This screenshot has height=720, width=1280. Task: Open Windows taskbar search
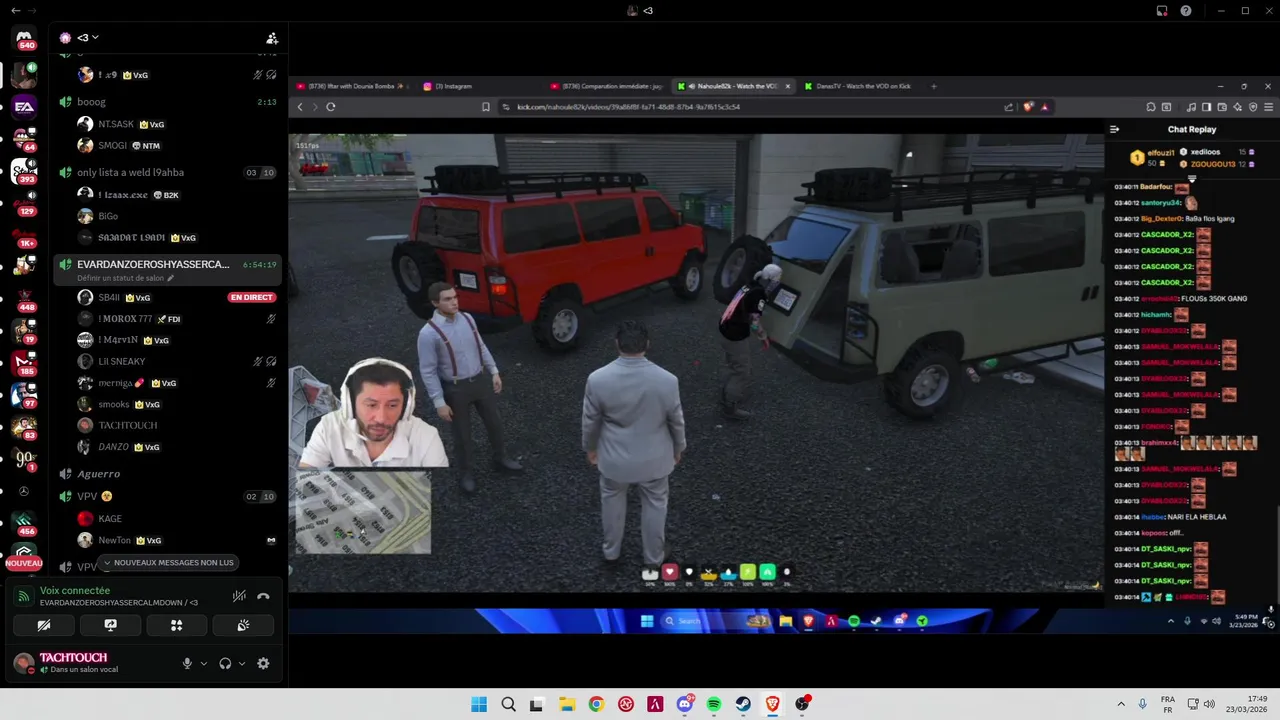click(x=508, y=704)
